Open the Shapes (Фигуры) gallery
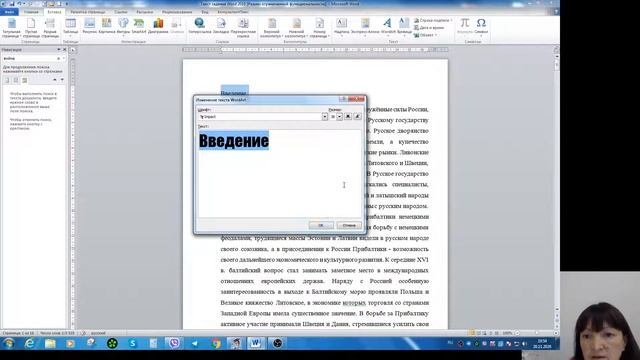This screenshot has height=360, width=640. (x=123, y=26)
